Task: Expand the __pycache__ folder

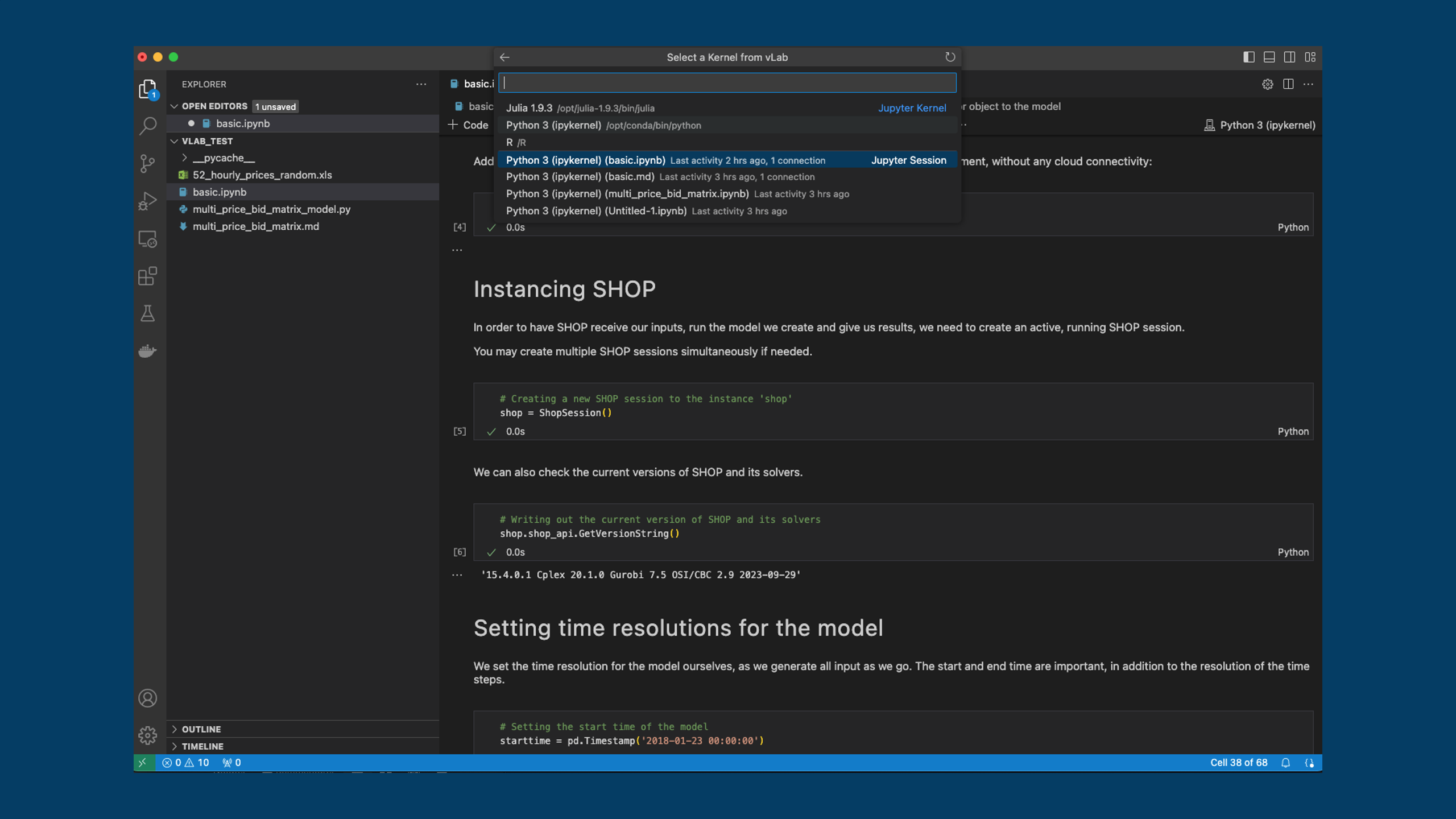Action: click(185, 158)
